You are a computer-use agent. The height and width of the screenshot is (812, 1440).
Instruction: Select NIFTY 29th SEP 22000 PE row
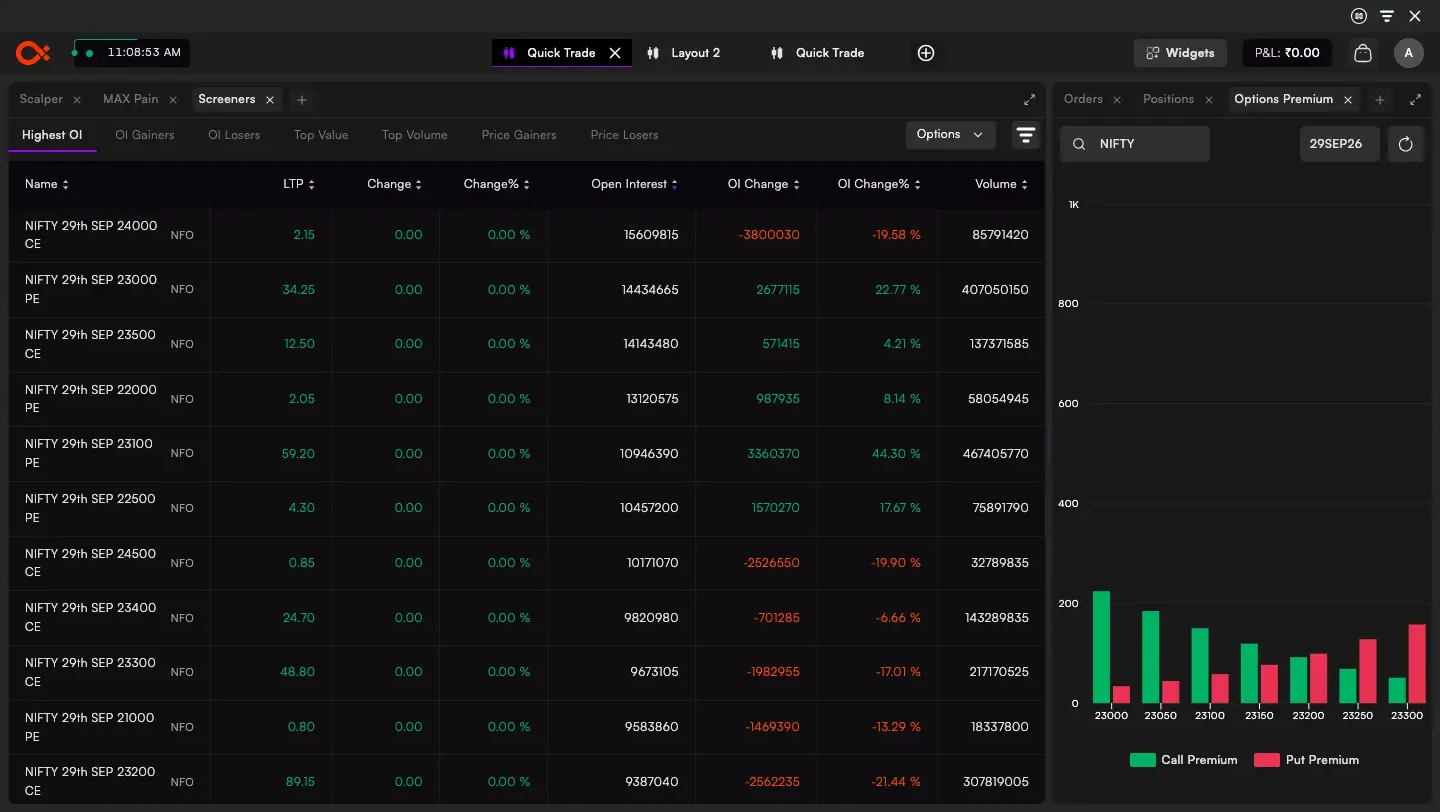pos(526,399)
